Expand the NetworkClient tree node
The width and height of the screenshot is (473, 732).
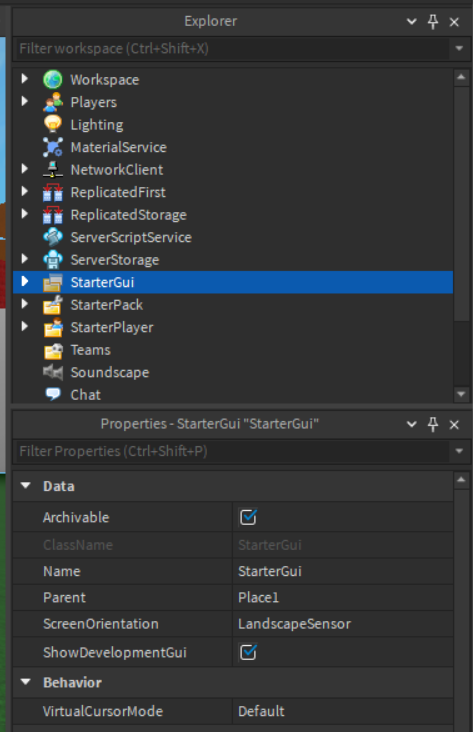point(25,169)
